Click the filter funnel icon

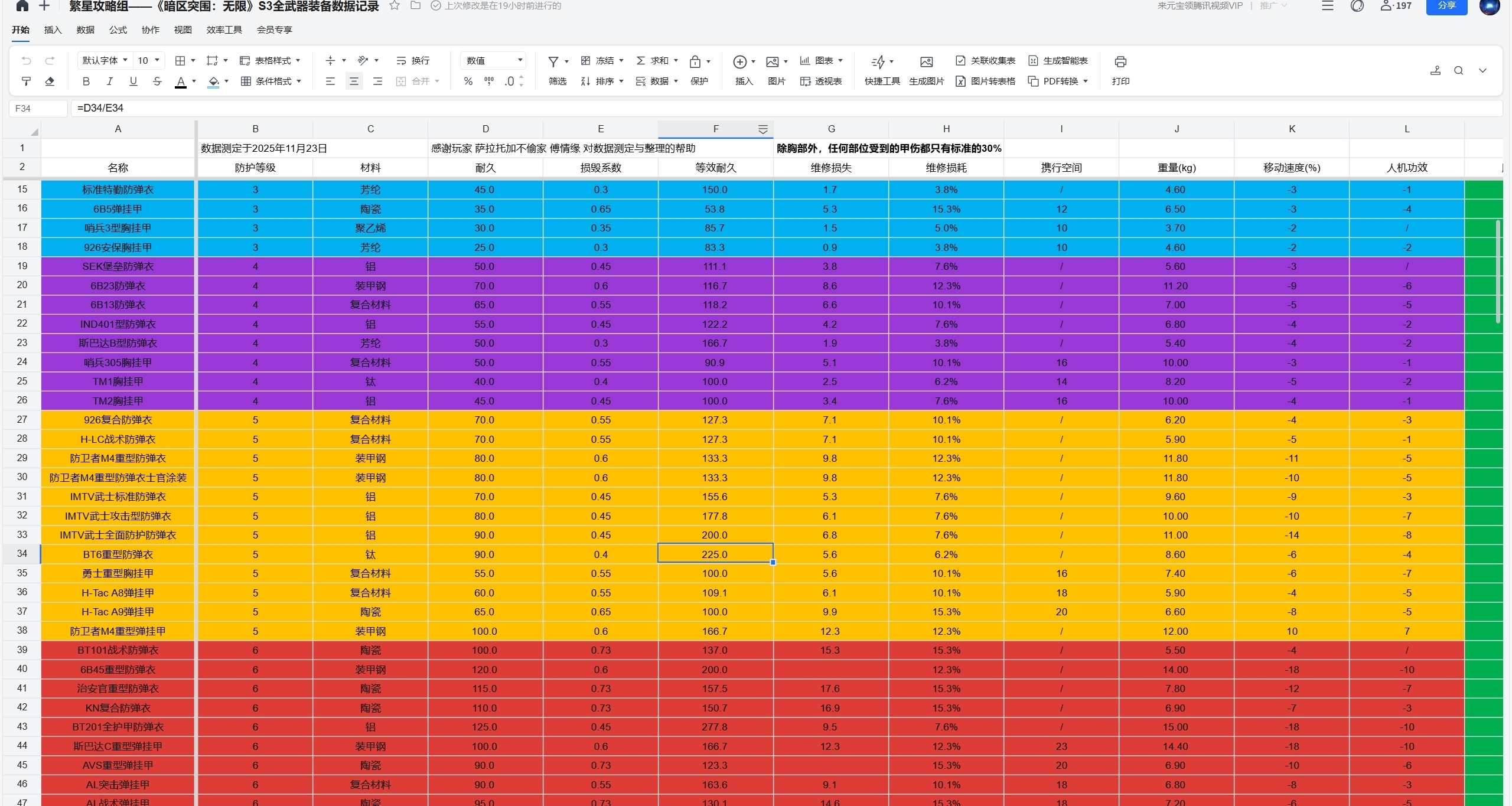tap(553, 61)
